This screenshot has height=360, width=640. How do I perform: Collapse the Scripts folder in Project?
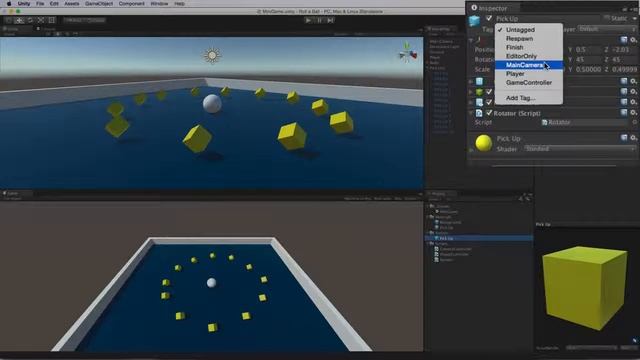pyautogui.click(x=428, y=243)
